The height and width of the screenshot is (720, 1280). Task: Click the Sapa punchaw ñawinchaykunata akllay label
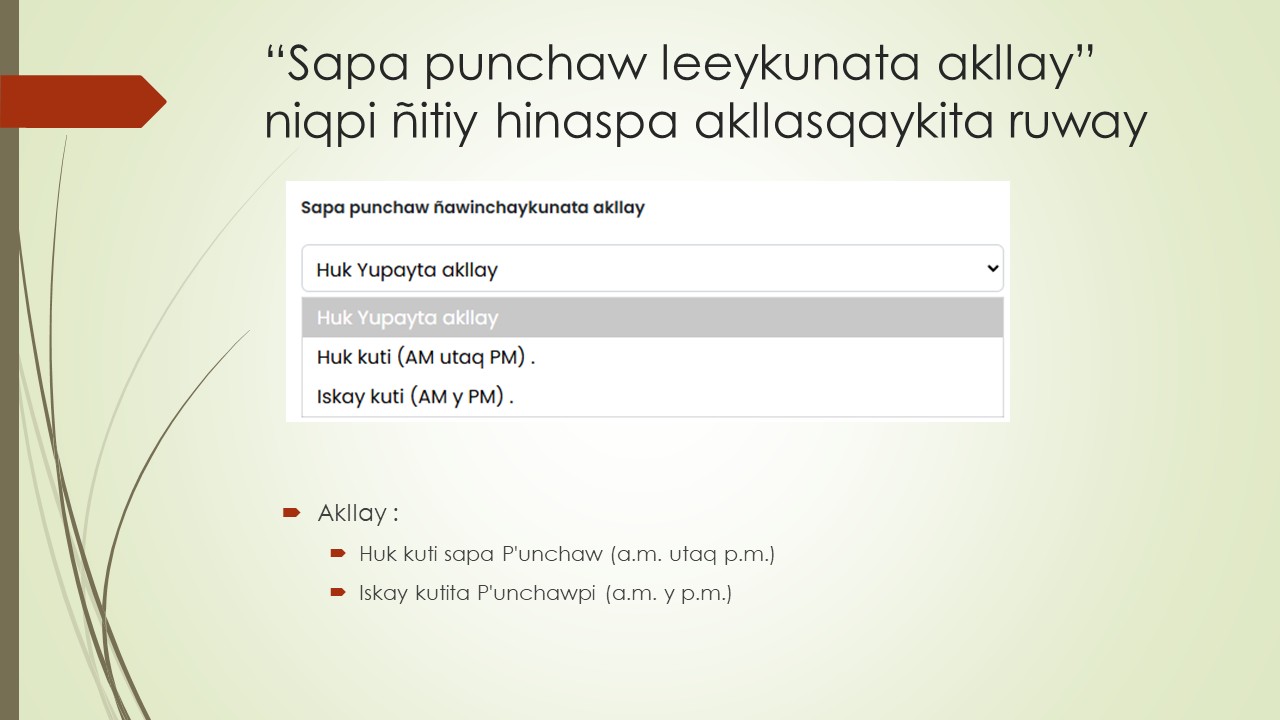tap(473, 207)
